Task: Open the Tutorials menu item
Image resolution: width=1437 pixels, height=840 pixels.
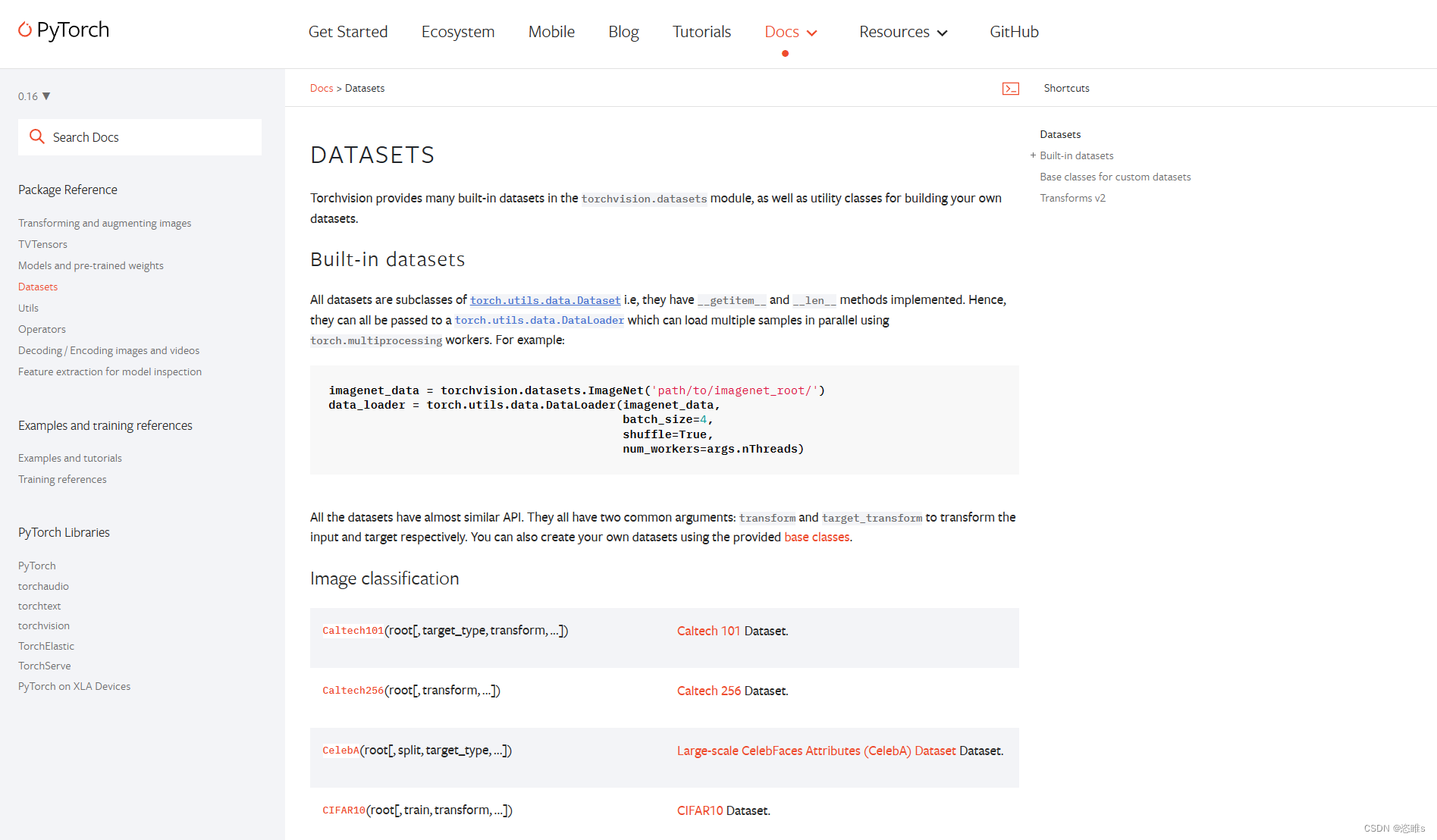Action: coord(701,32)
